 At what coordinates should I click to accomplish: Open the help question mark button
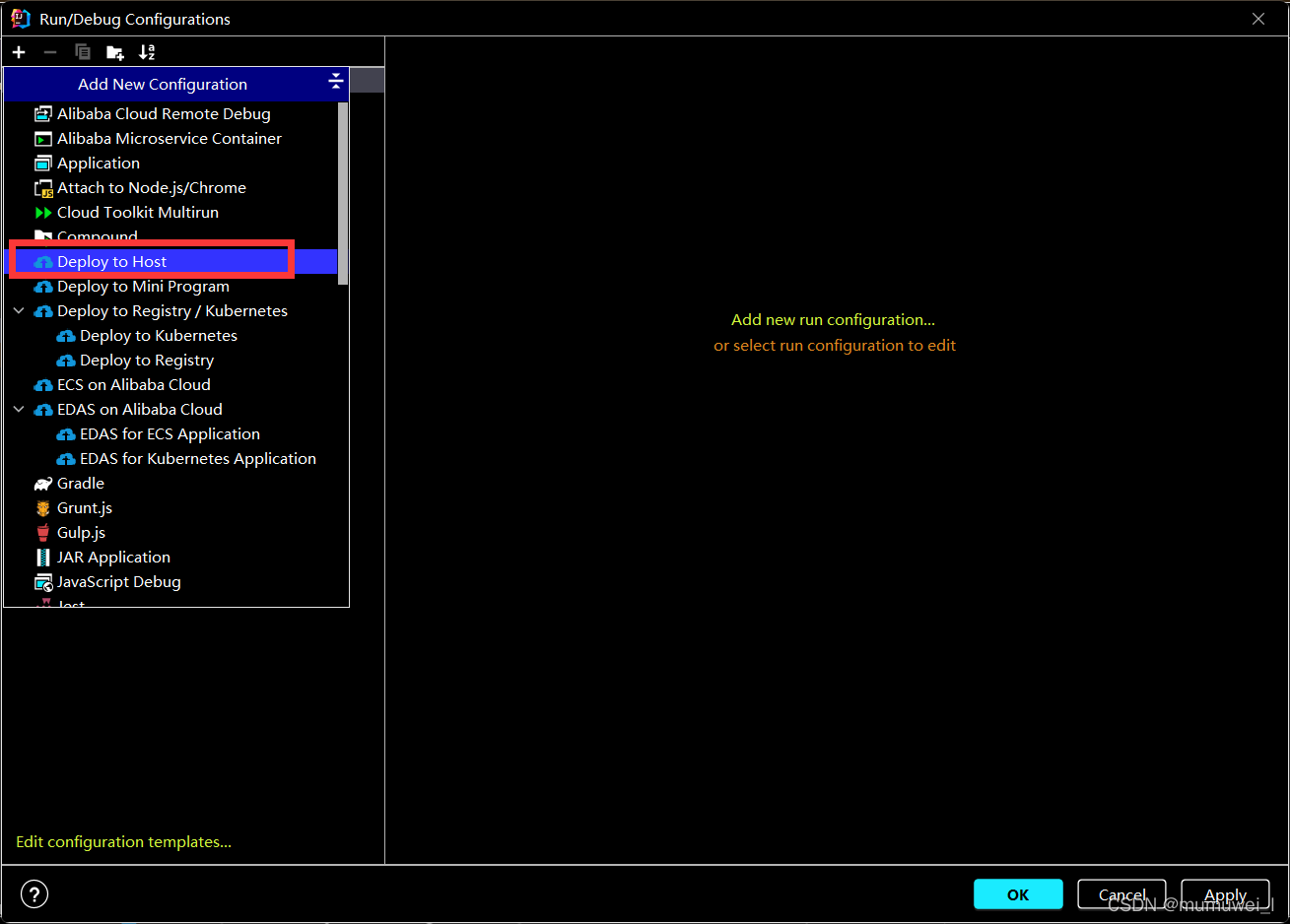click(34, 894)
